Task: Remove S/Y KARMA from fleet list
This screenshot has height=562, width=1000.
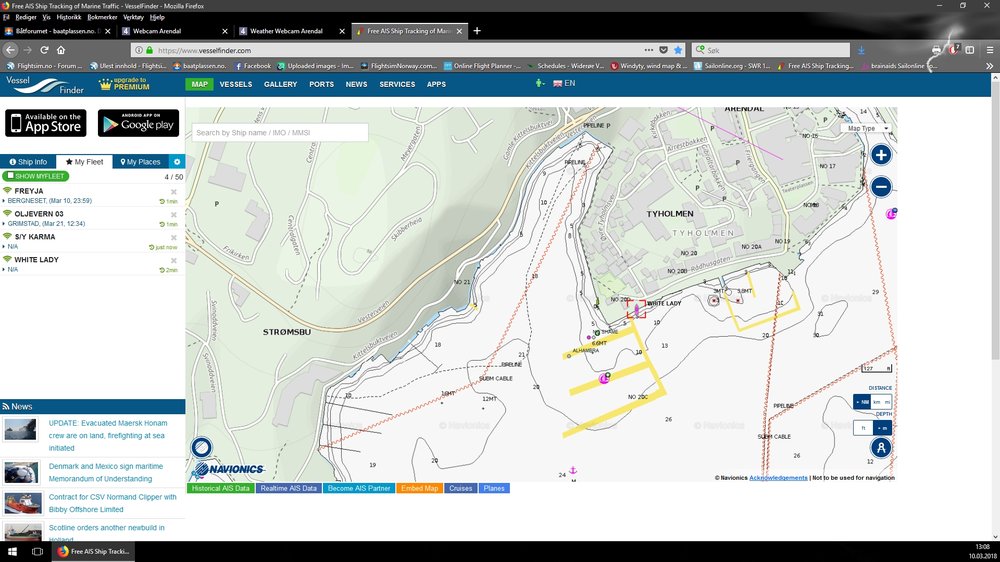Action: pyautogui.click(x=173, y=237)
